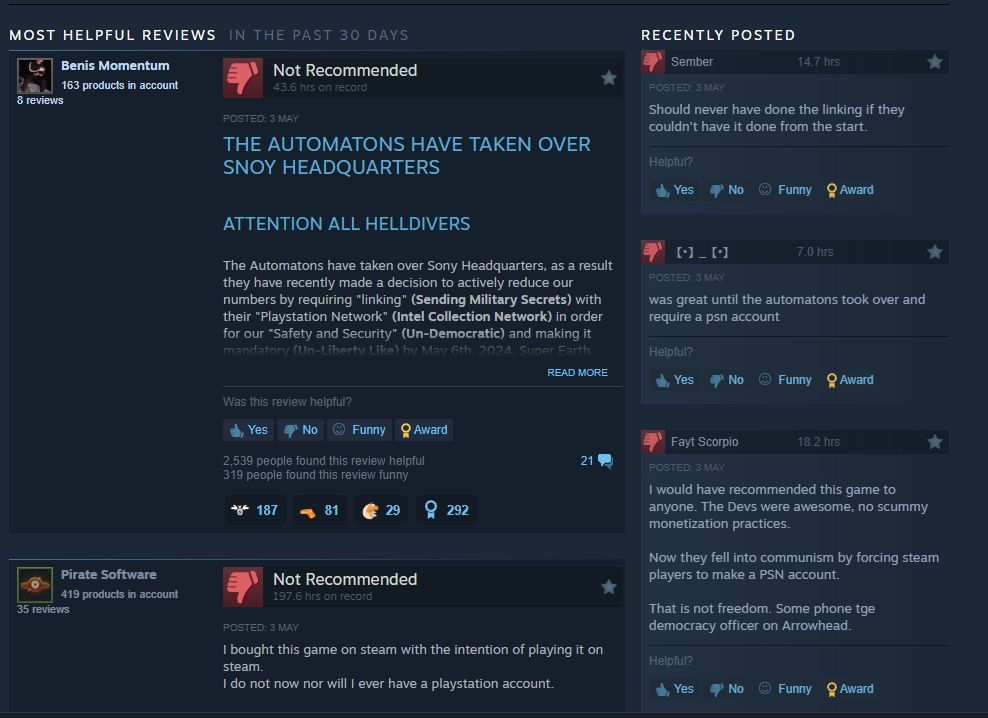Open Benis Momentum's profile avatar
988x718 pixels.
point(35,76)
